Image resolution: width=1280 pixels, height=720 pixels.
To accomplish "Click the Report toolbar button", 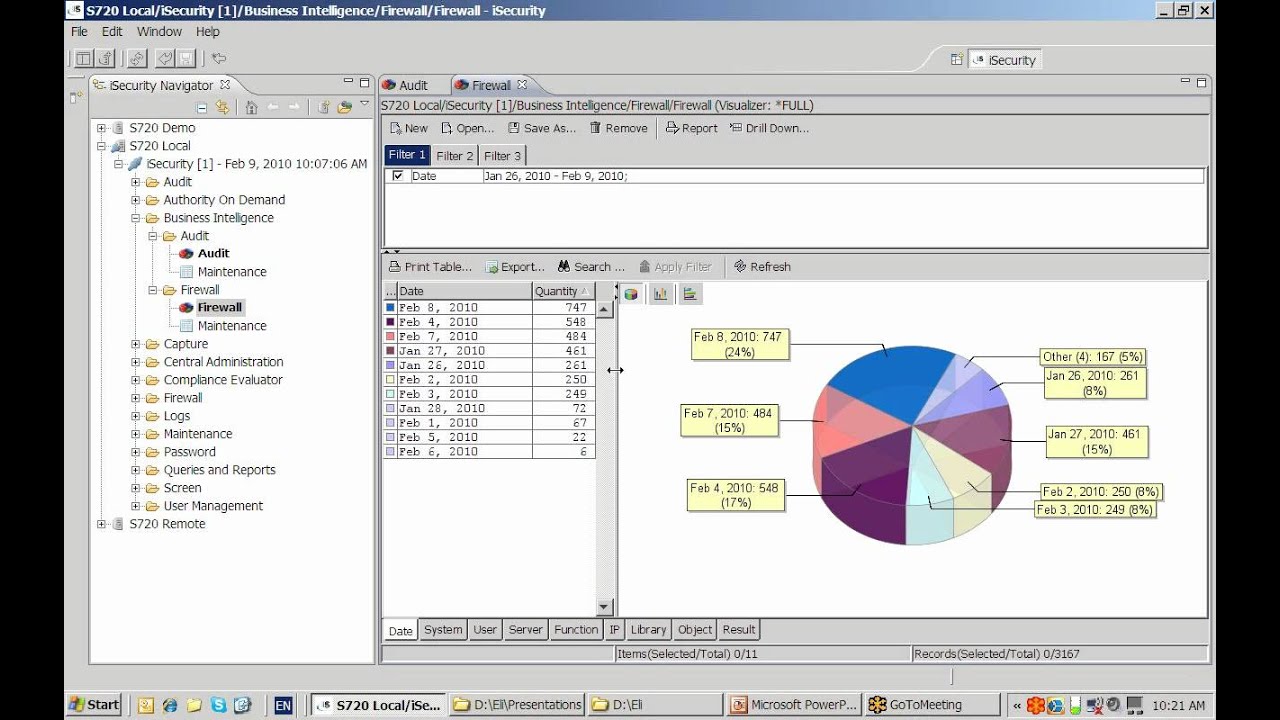I will tap(692, 128).
